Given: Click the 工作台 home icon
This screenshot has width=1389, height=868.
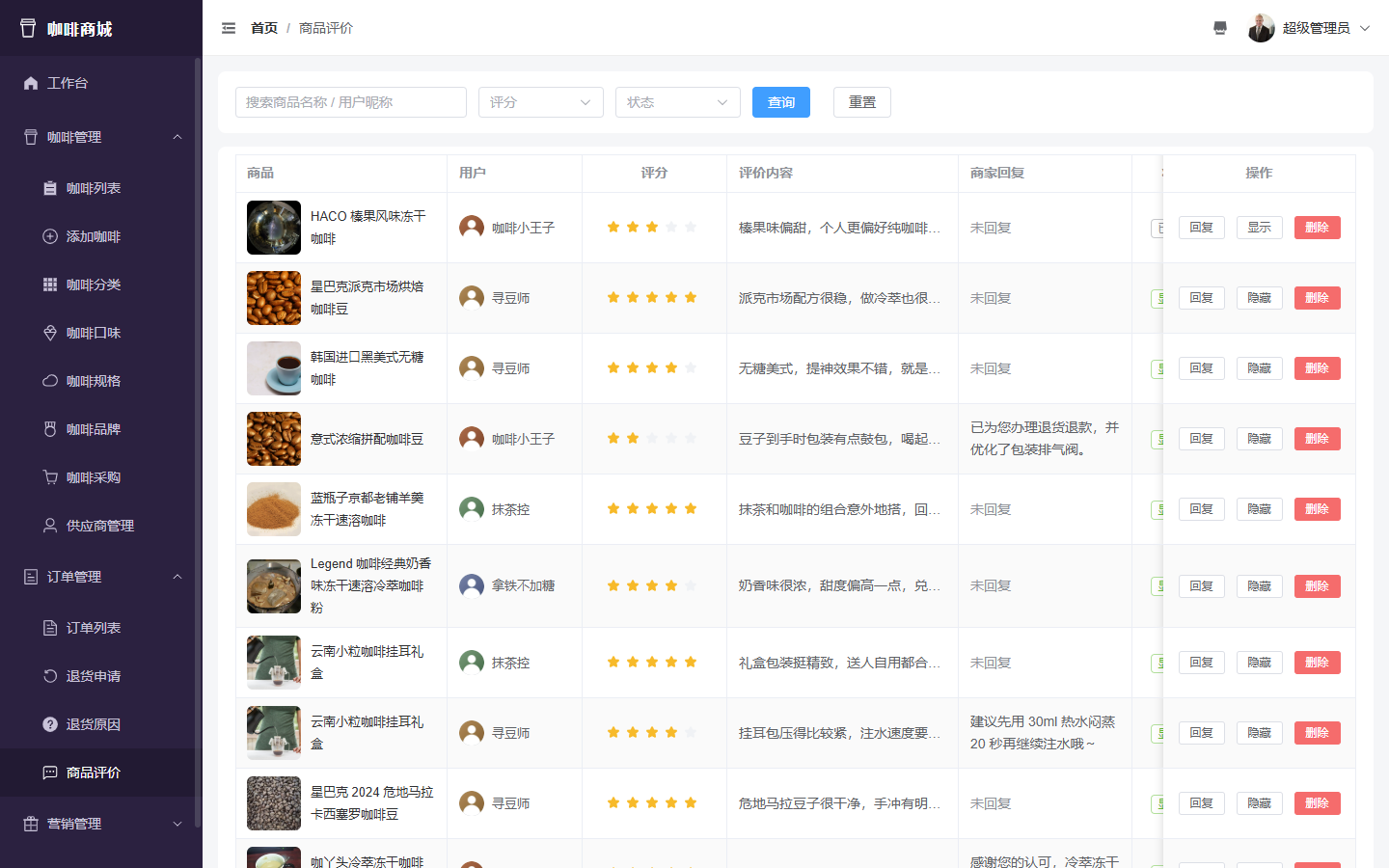Looking at the screenshot, I should click(x=31, y=83).
